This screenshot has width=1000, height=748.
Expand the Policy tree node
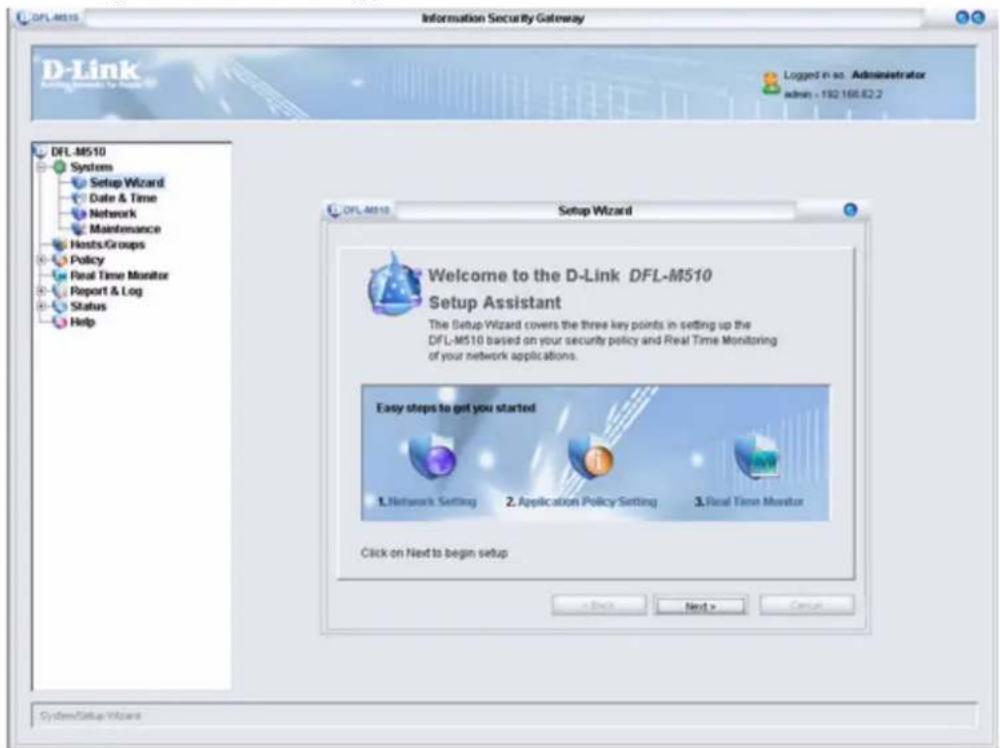tap(41, 260)
